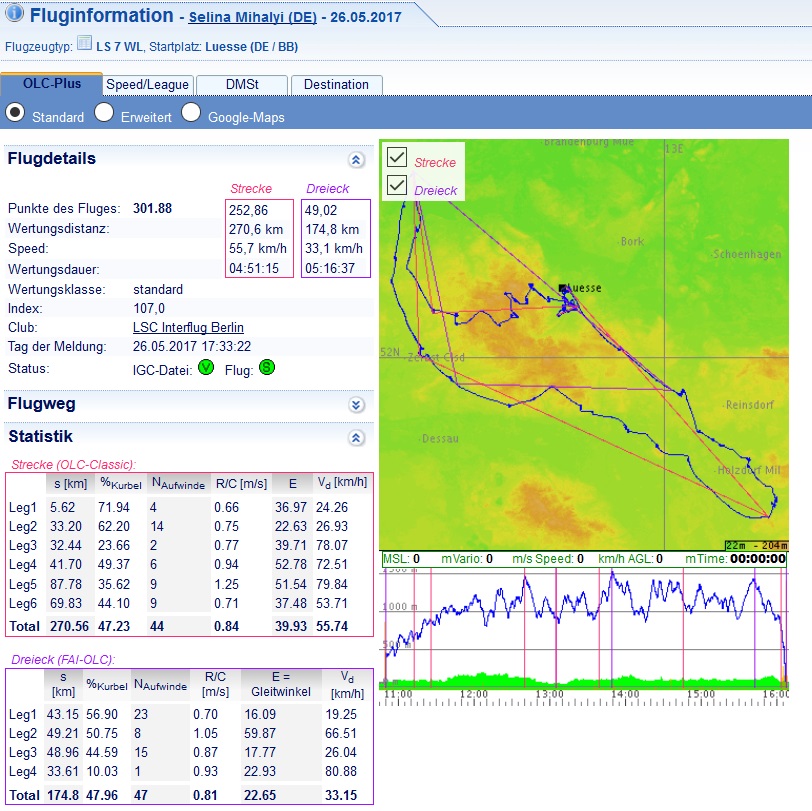The height and width of the screenshot is (811, 812).
Task: Open the DMSt tab
Action: (241, 85)
